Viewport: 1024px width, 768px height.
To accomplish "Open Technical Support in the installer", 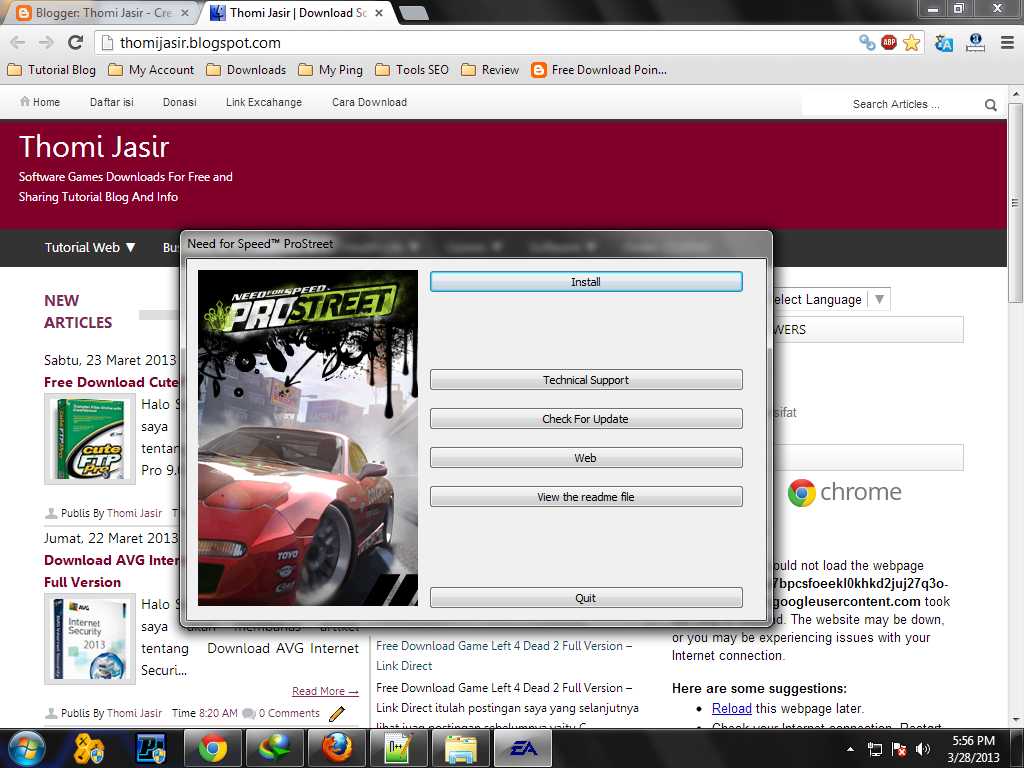I will click(586, 379).
